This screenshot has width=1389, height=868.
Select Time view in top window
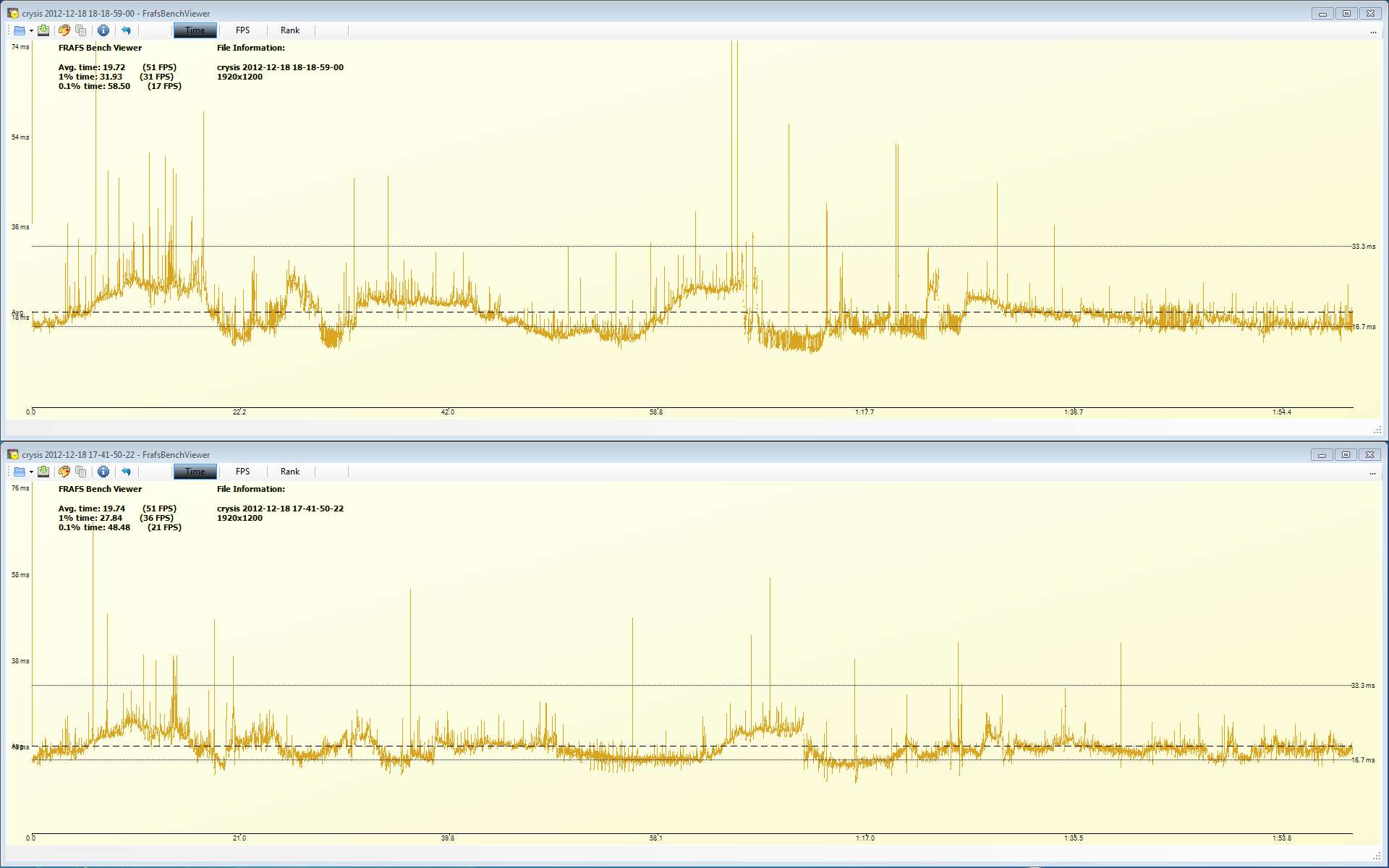195,30
